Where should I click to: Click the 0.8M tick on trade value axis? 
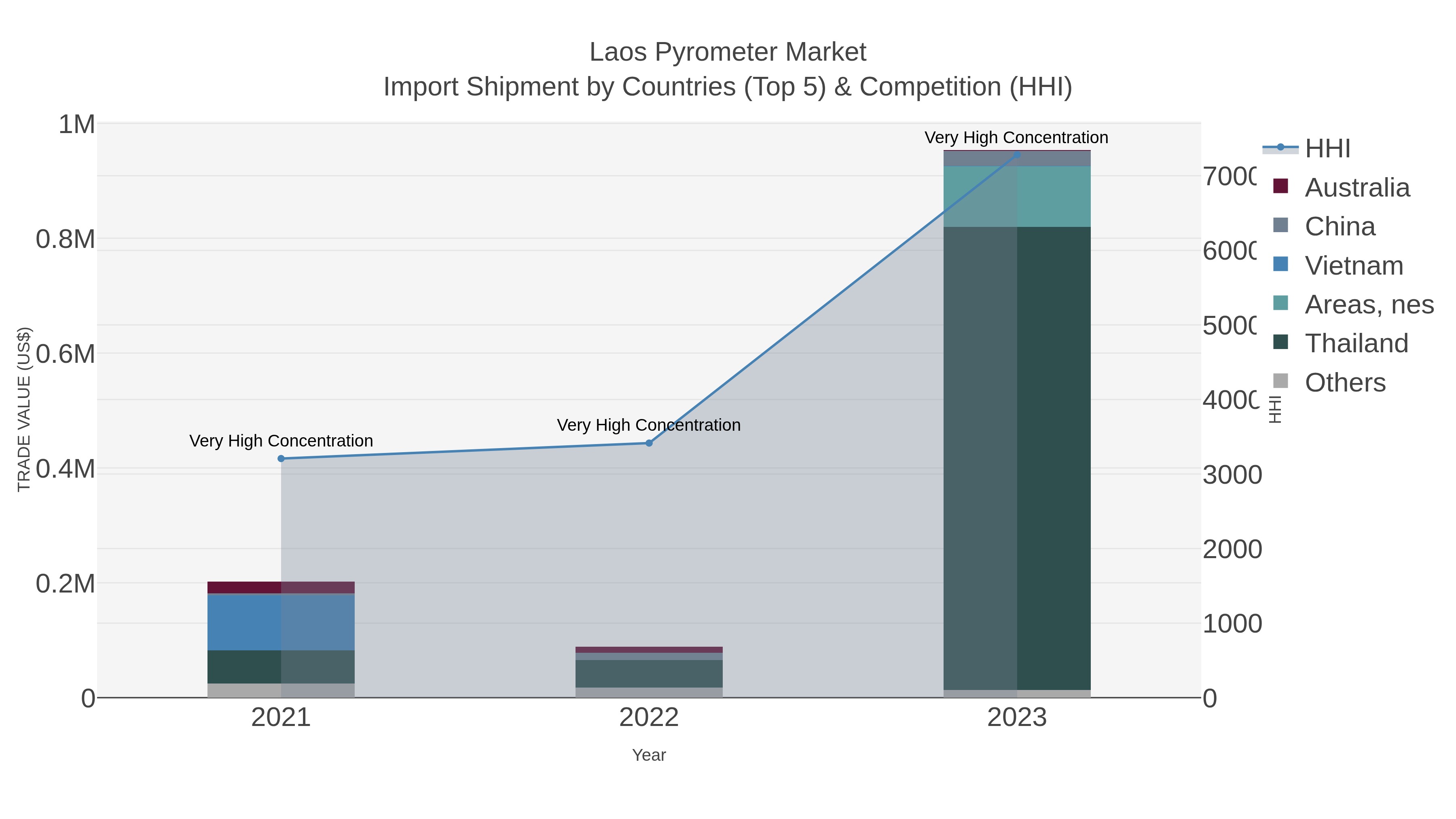coord(65,239)
